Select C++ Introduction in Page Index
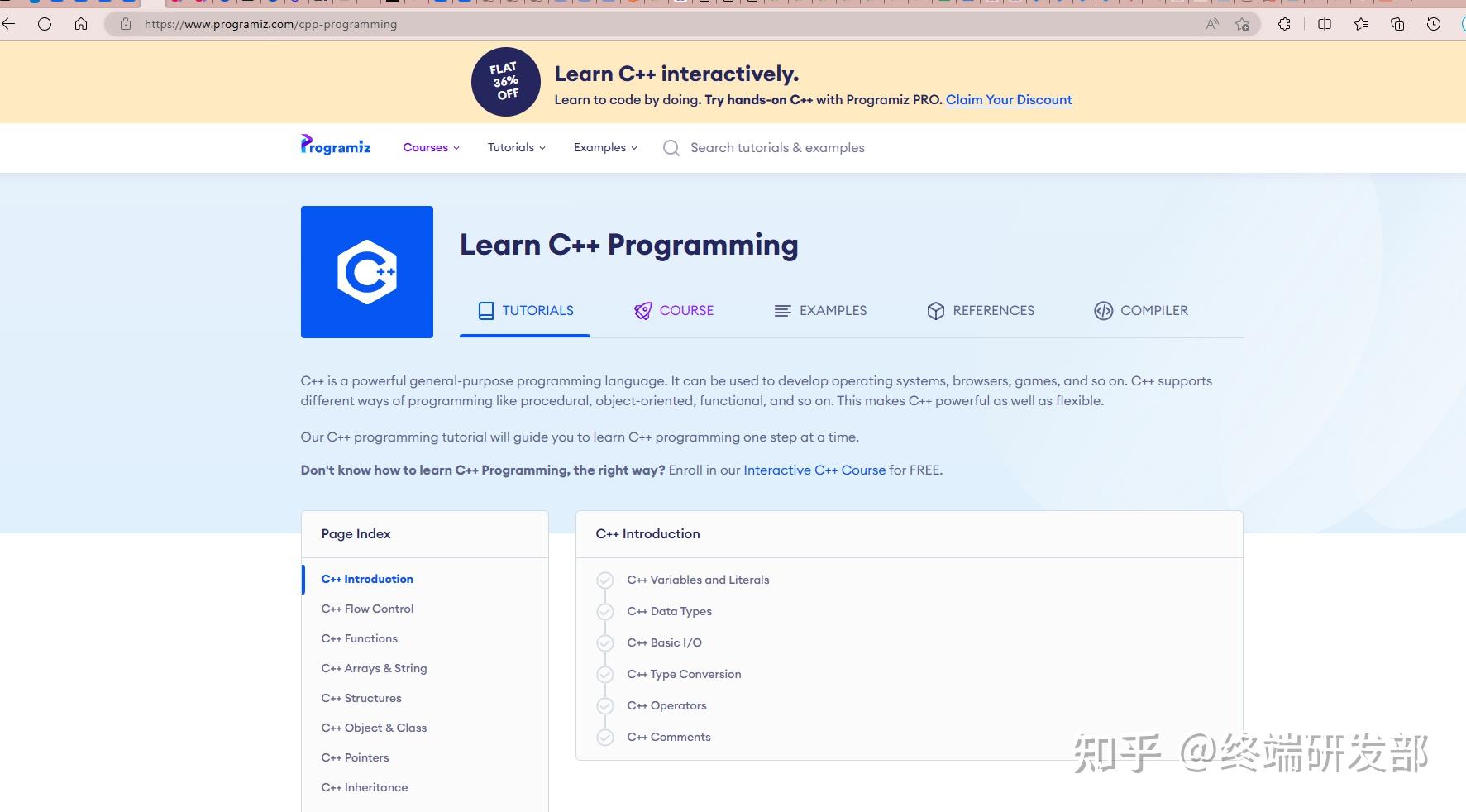The image size is (1466, 812). (367, 579)
